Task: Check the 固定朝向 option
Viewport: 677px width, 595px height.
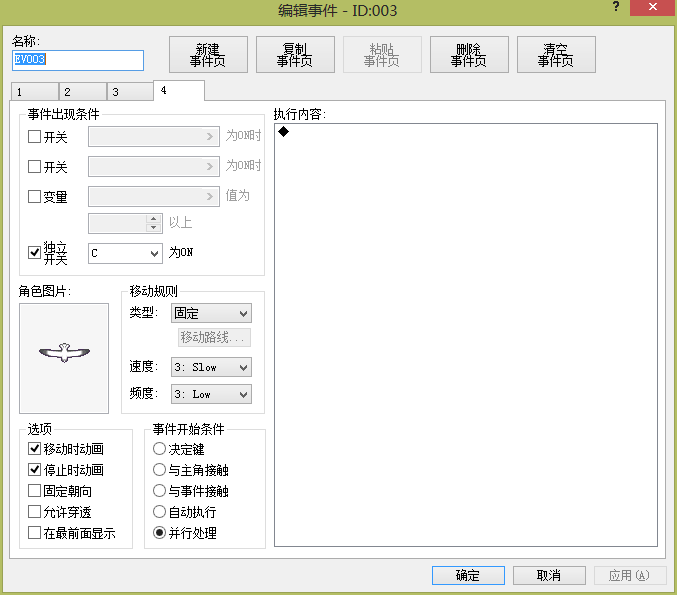Action: (x=34, y=491)
